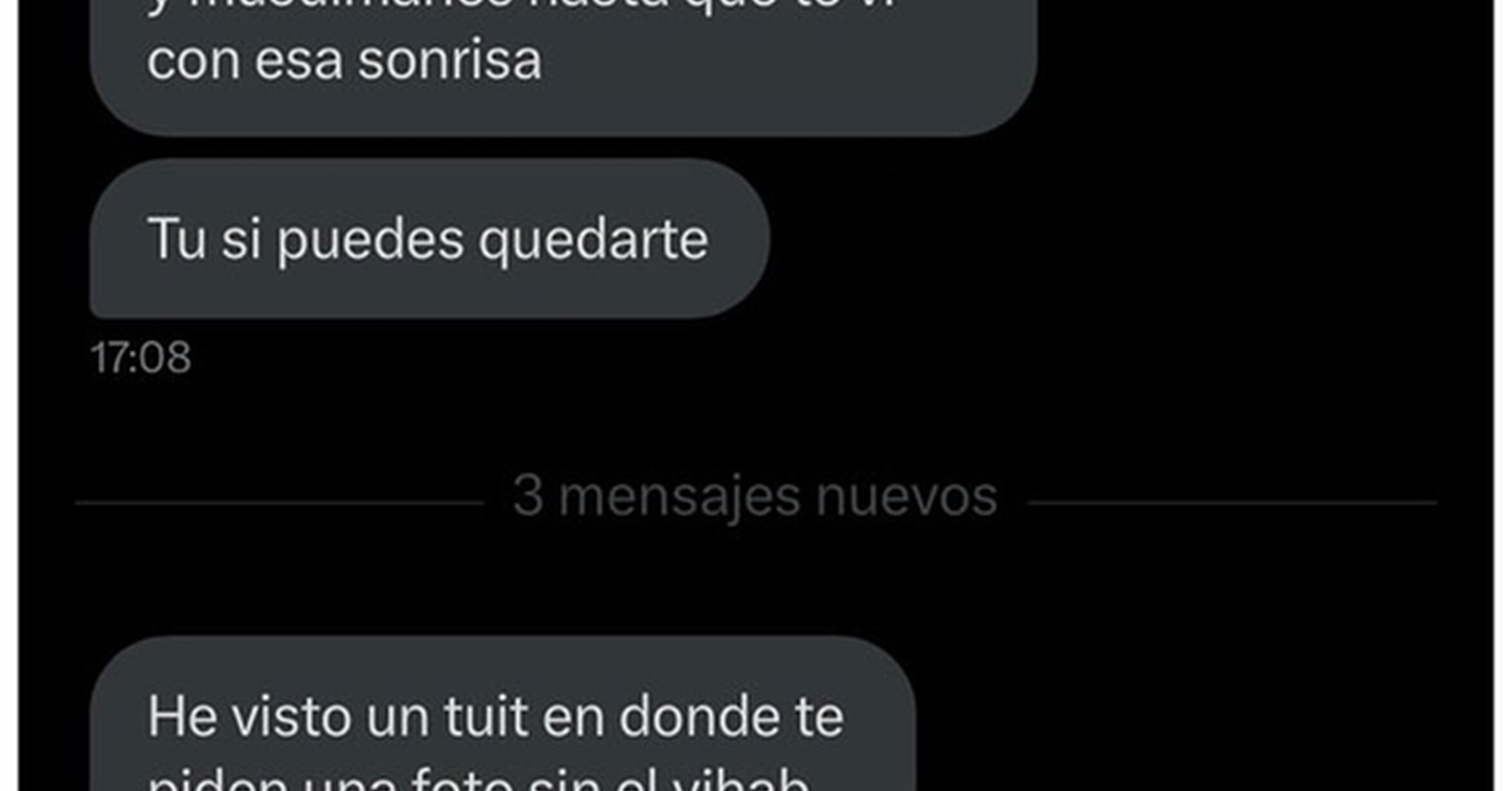The image size is (1512, 791).
Task: Open the message starting "He visto un tuit"
Action: click(x=502, y=714)
